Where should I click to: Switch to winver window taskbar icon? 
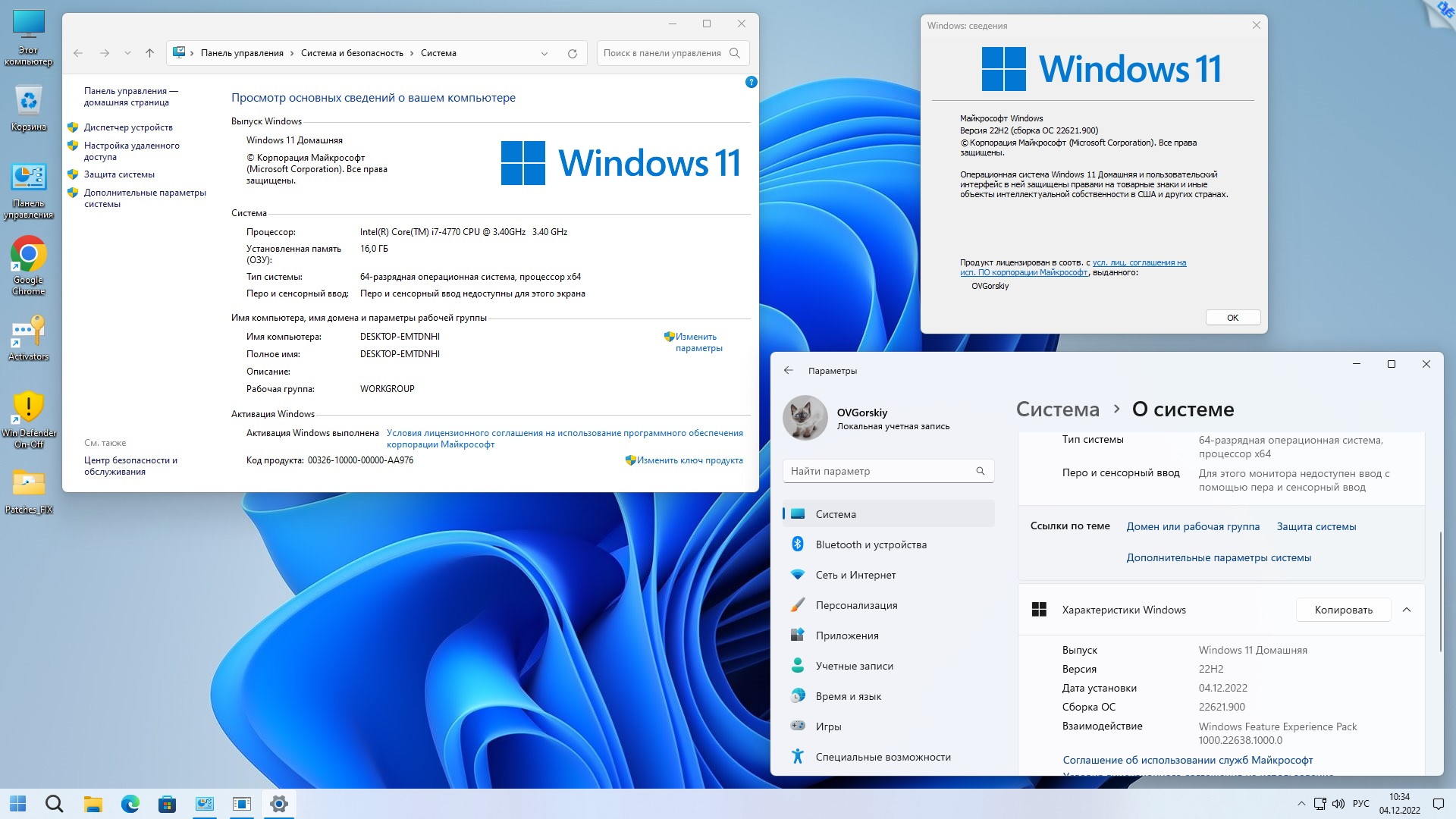[x=242, y=804]
